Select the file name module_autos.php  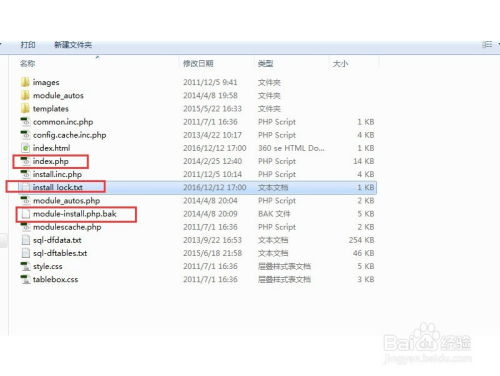pos(66,201)
